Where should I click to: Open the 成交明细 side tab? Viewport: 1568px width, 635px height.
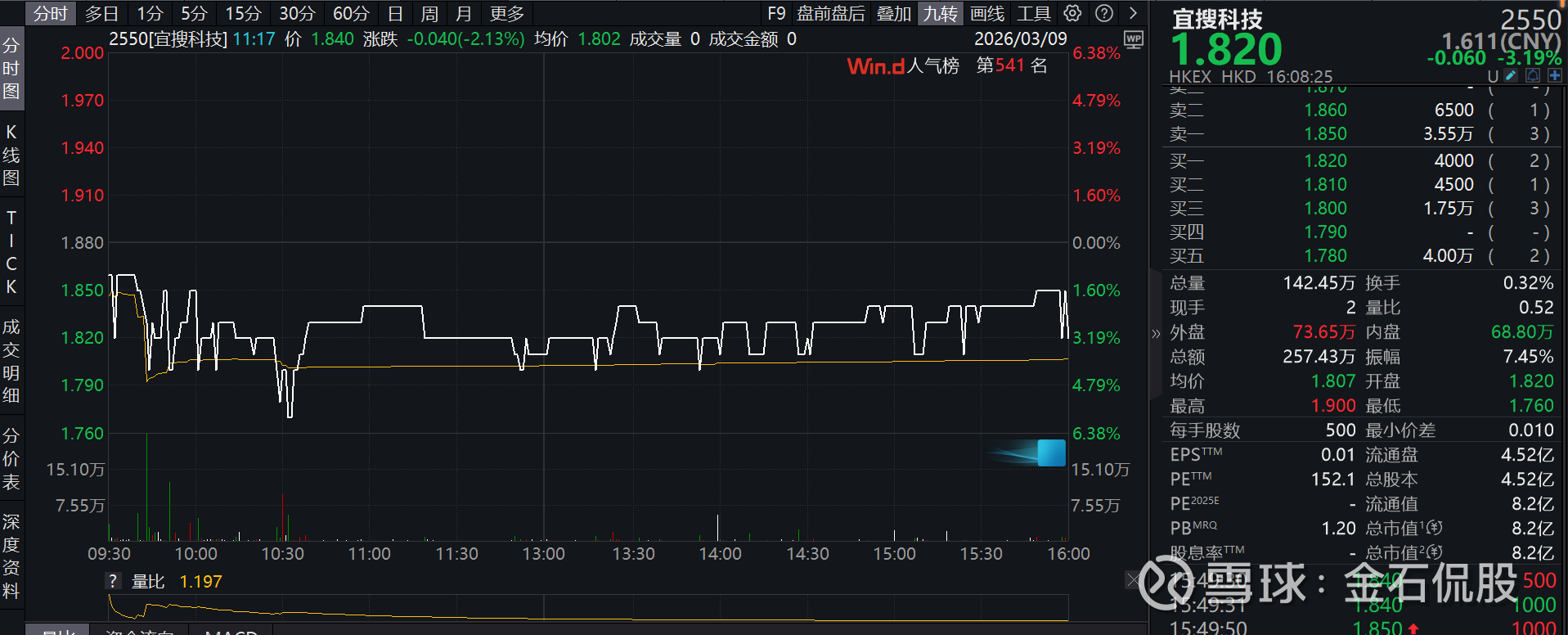click(x=11, y=361)
